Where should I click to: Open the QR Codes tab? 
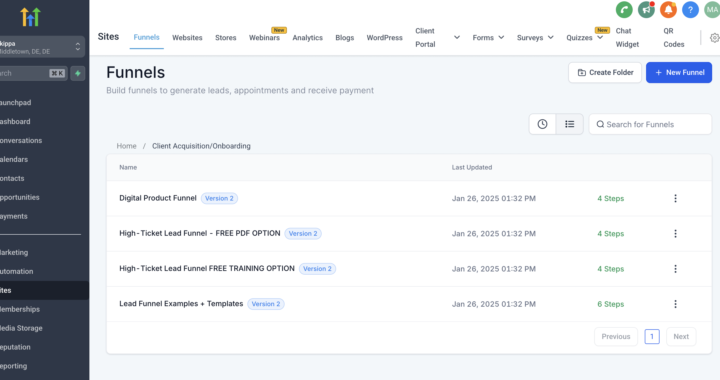[674, 38]
